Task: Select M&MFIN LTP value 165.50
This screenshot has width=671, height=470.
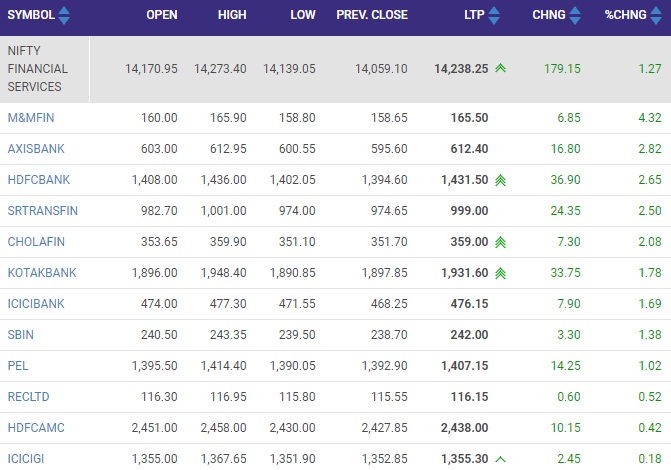Action: [469, 118]
